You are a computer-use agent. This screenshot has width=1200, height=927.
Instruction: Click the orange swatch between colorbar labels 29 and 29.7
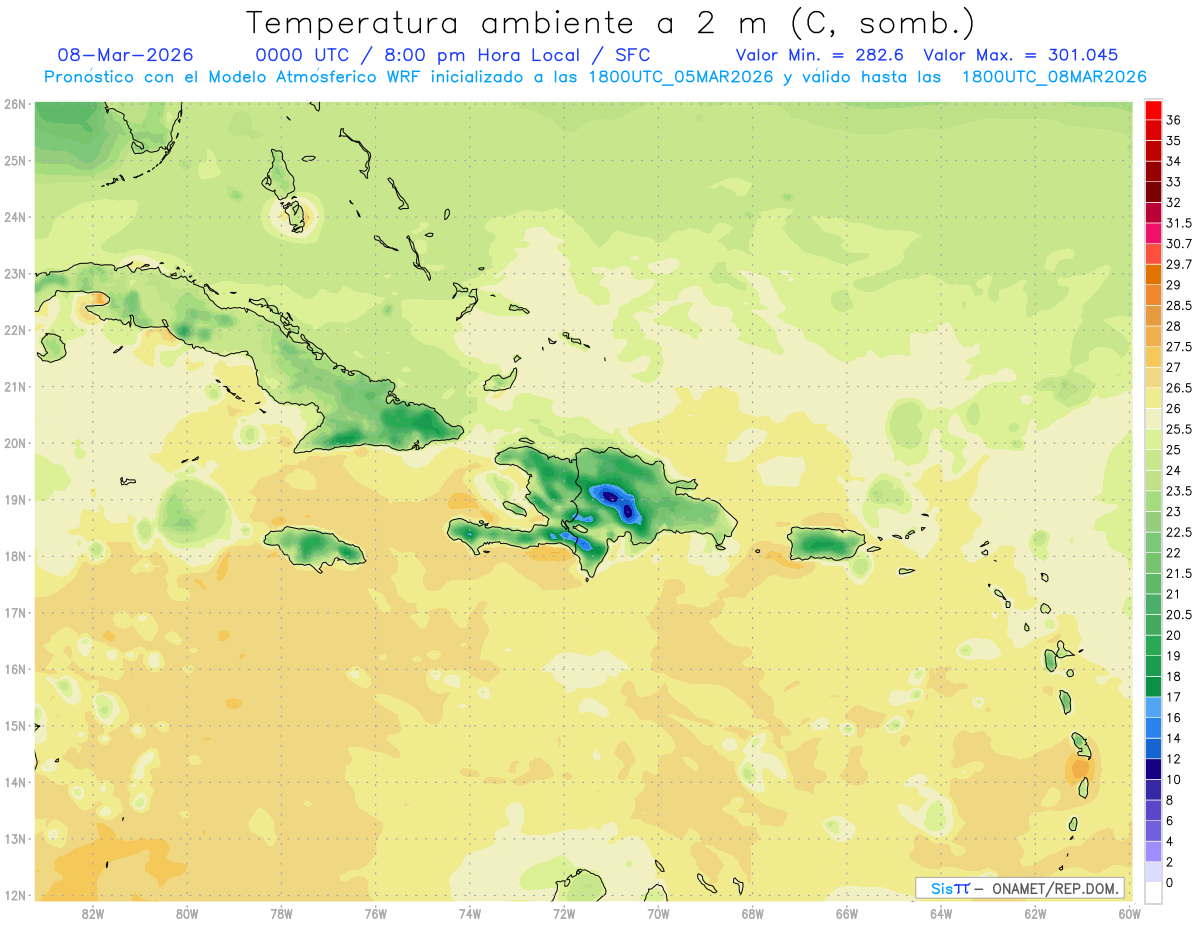[x=1153, y=274]
